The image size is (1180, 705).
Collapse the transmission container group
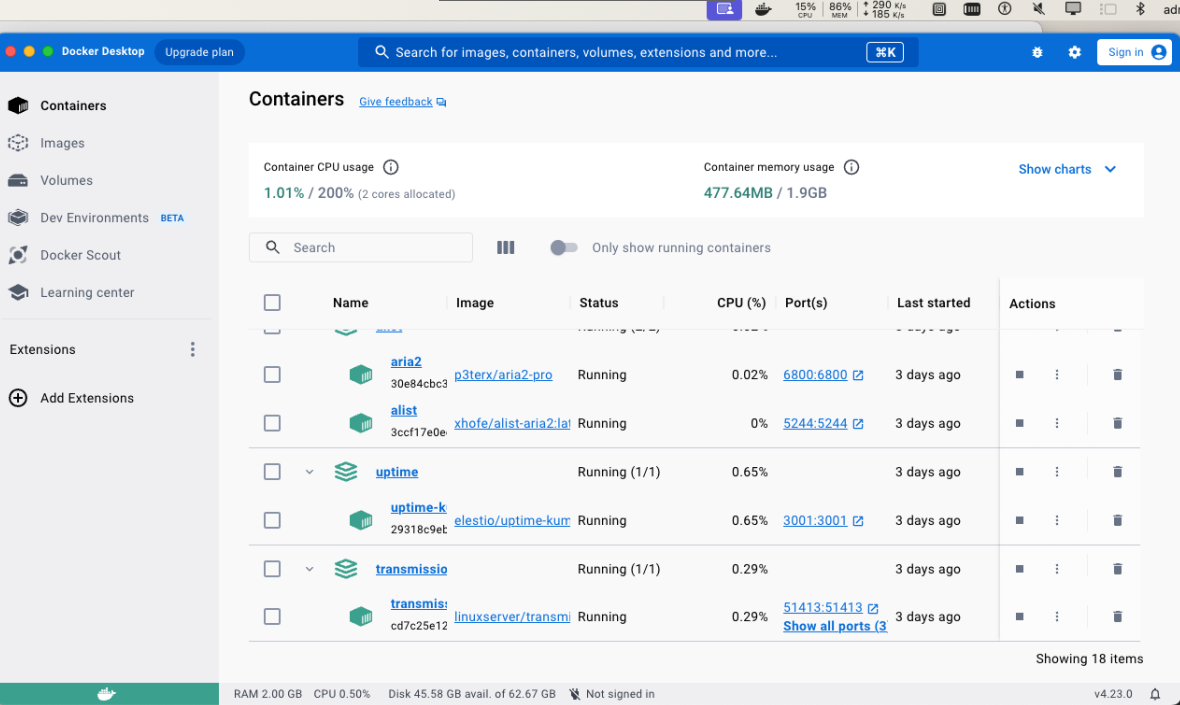(309, 568)
